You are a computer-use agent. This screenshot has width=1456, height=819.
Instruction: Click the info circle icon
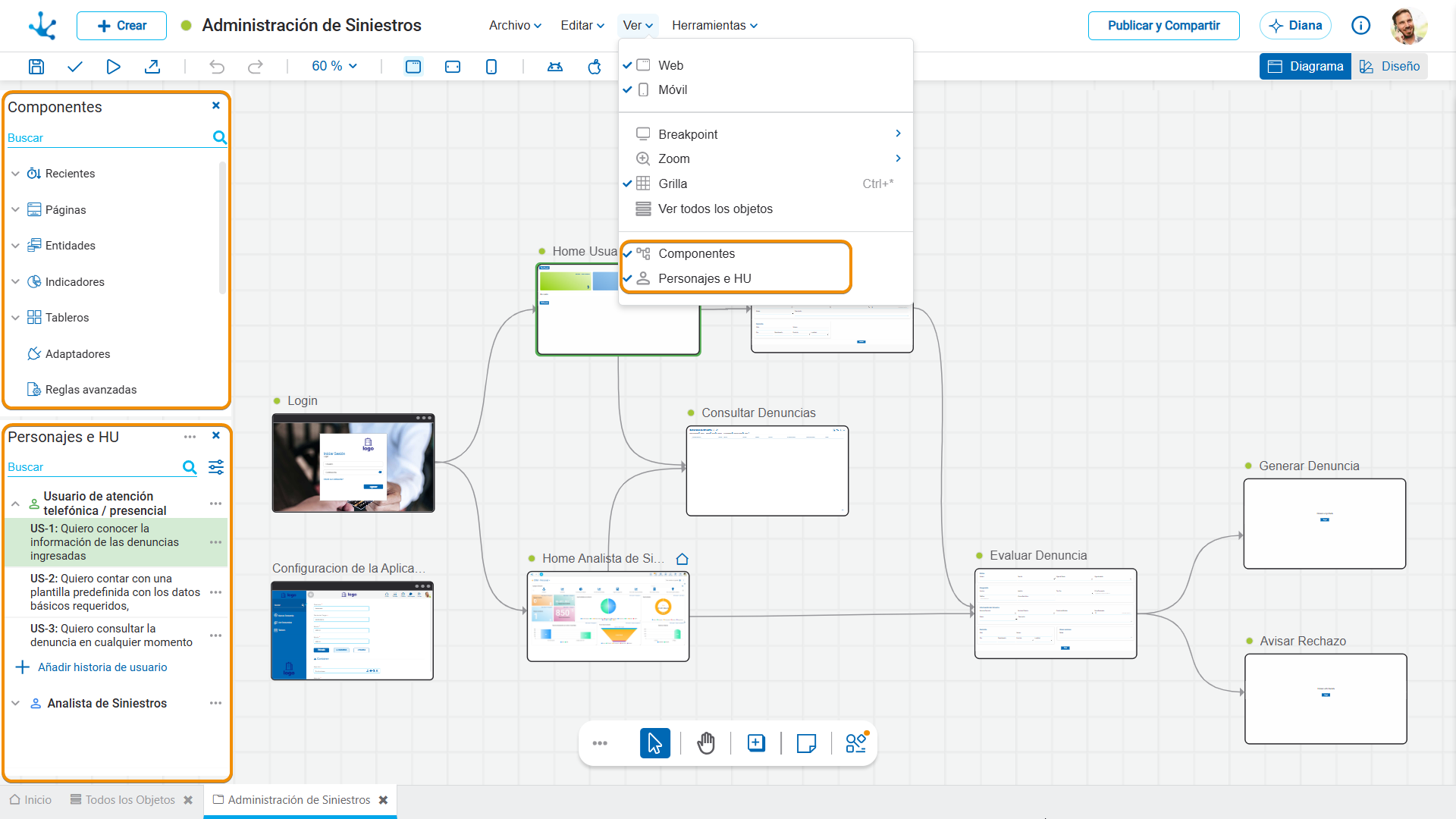click(x=1360, y=26)
